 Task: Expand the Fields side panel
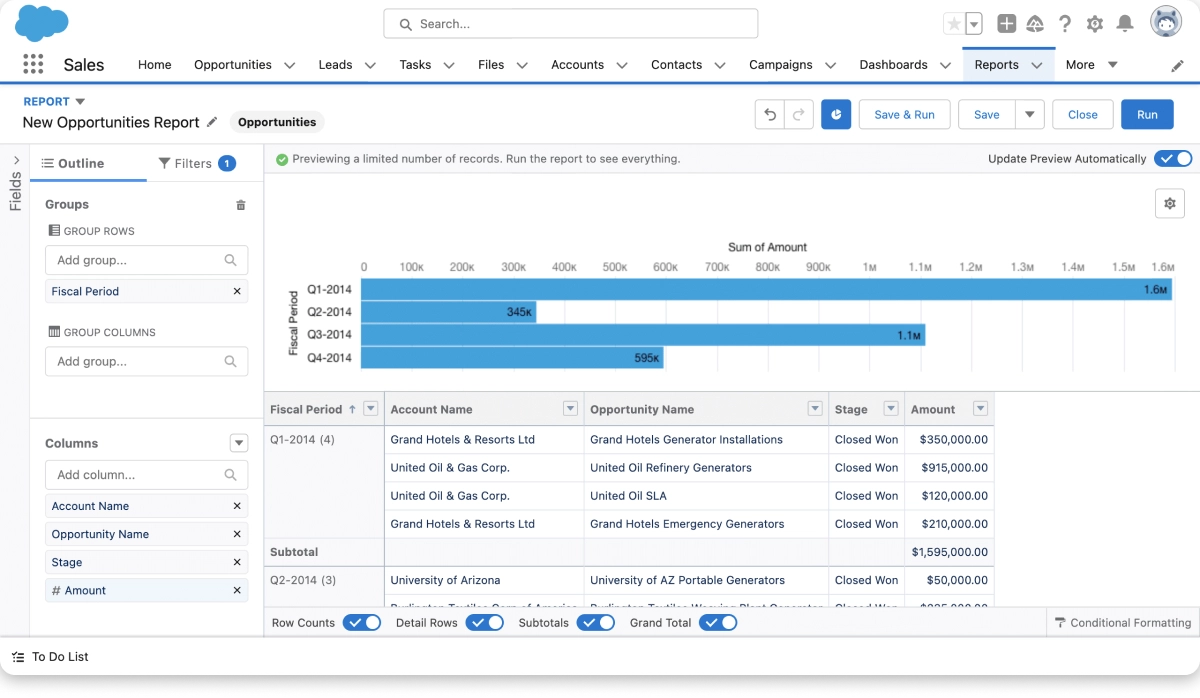pos(16,160)
